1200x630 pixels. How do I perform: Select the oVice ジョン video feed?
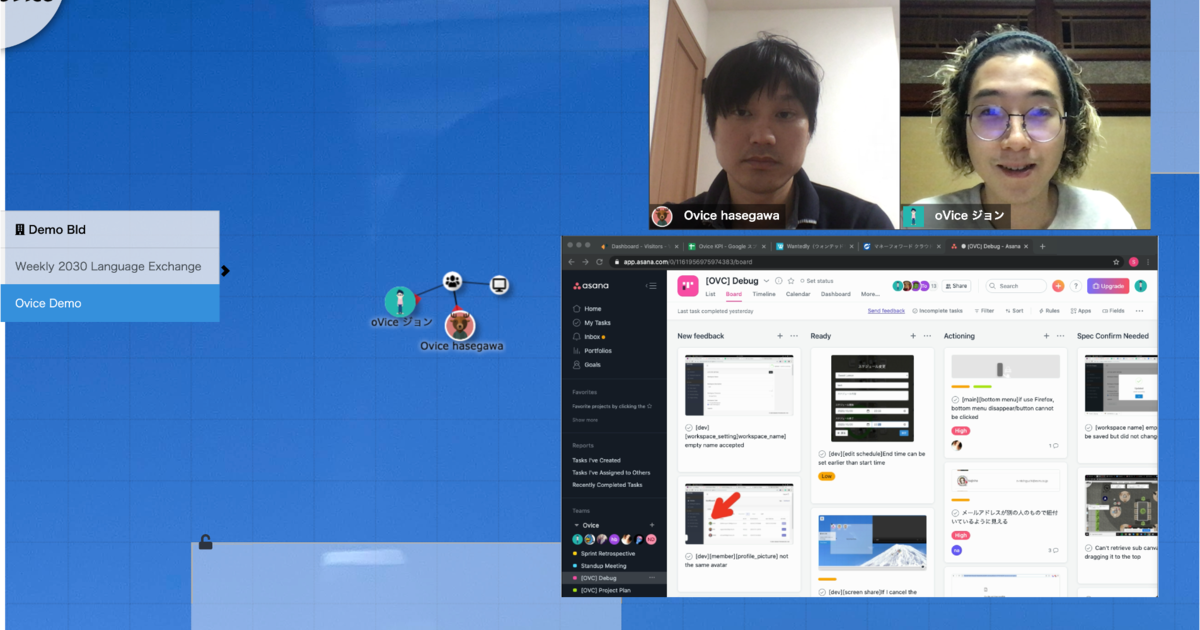click(1025, 115)
